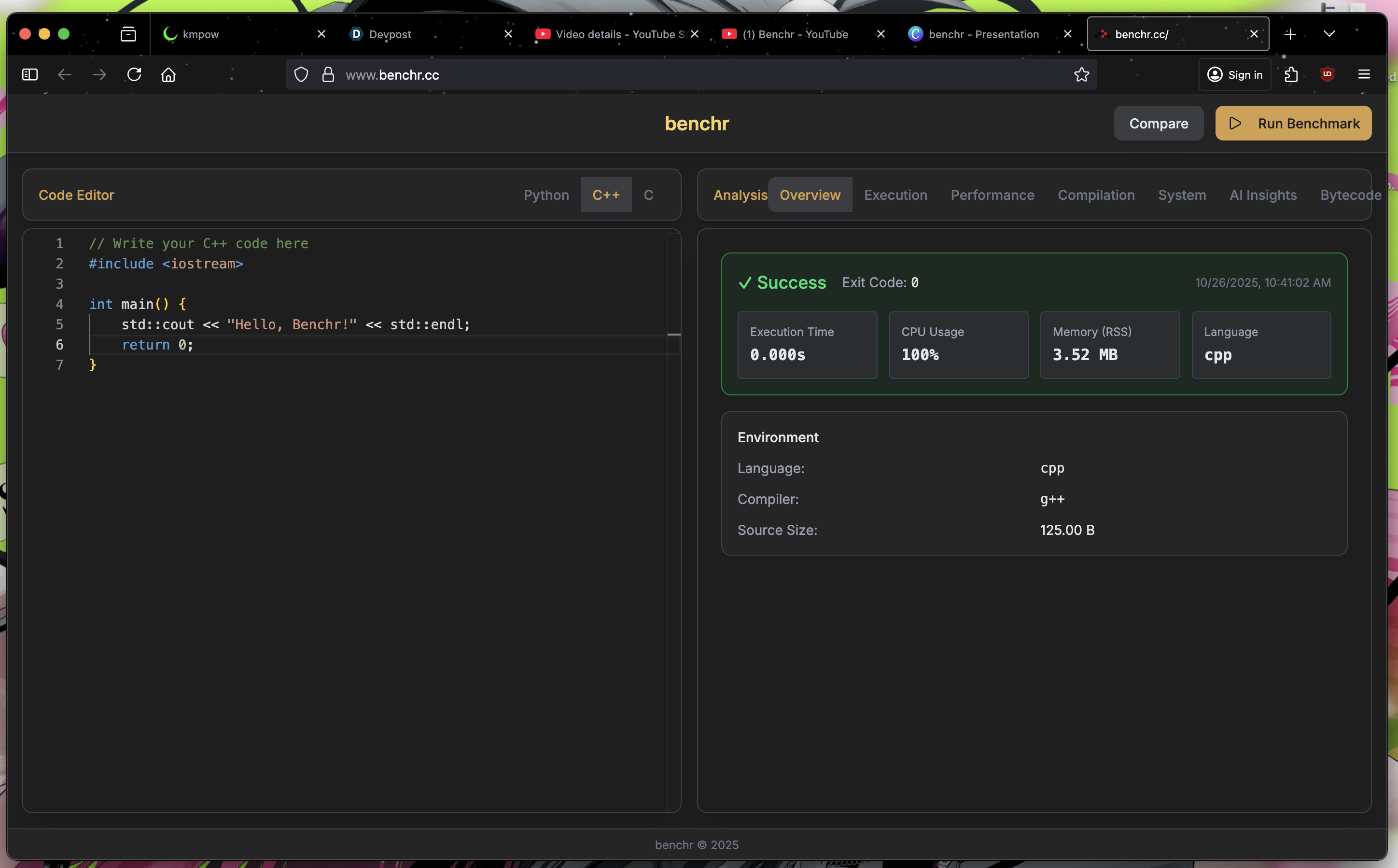
Task: Open the extensions puzzle icon
Action: coord(1291,75)
